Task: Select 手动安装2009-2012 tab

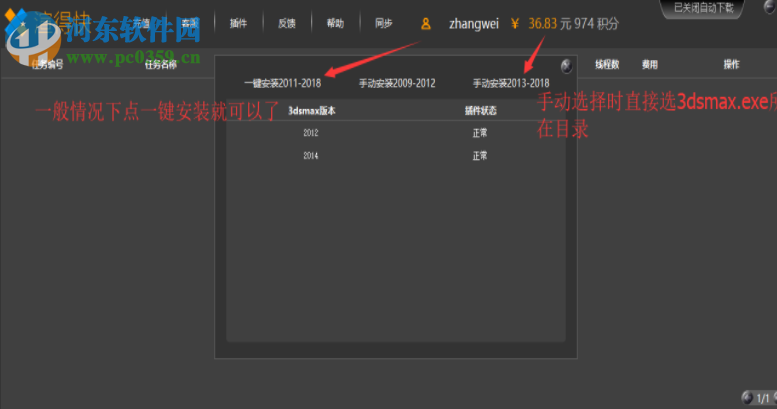Action: (x=397, y=83)
